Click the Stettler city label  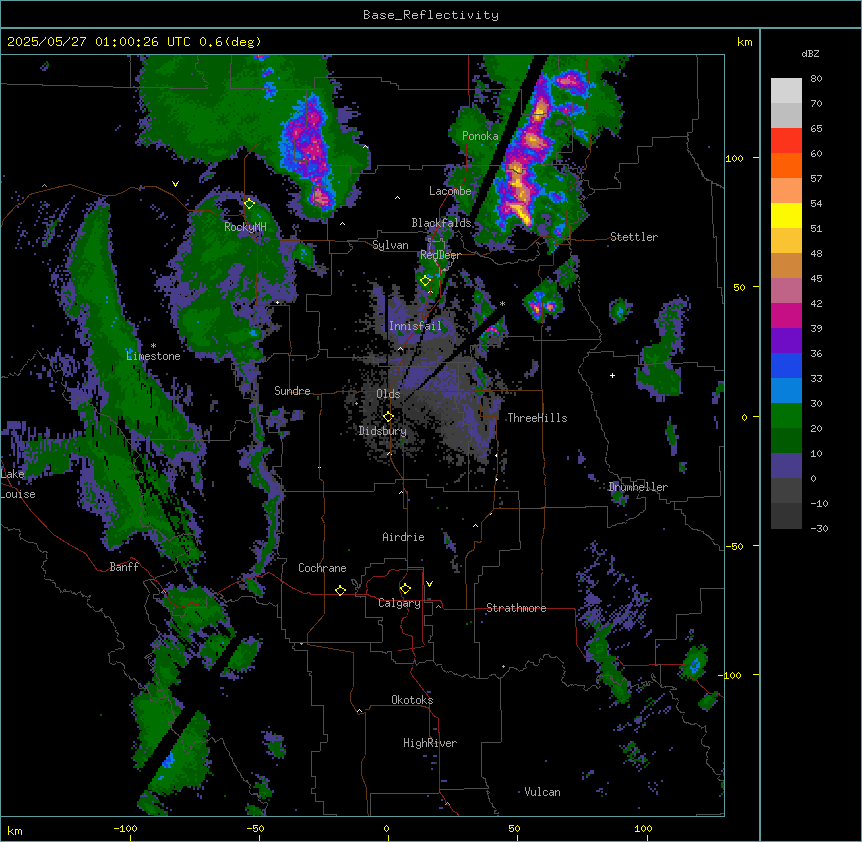pyautogui.click(x=634, y=237)
